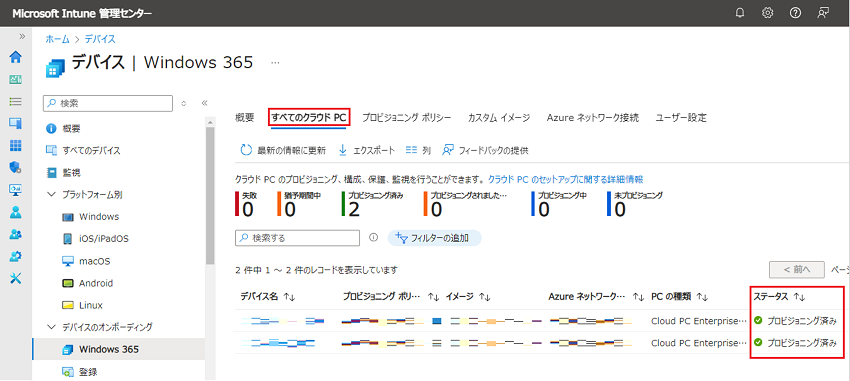Sort by イメージ column
The height and width of the screenshot is (381, 850).
(x=468, y=296)
